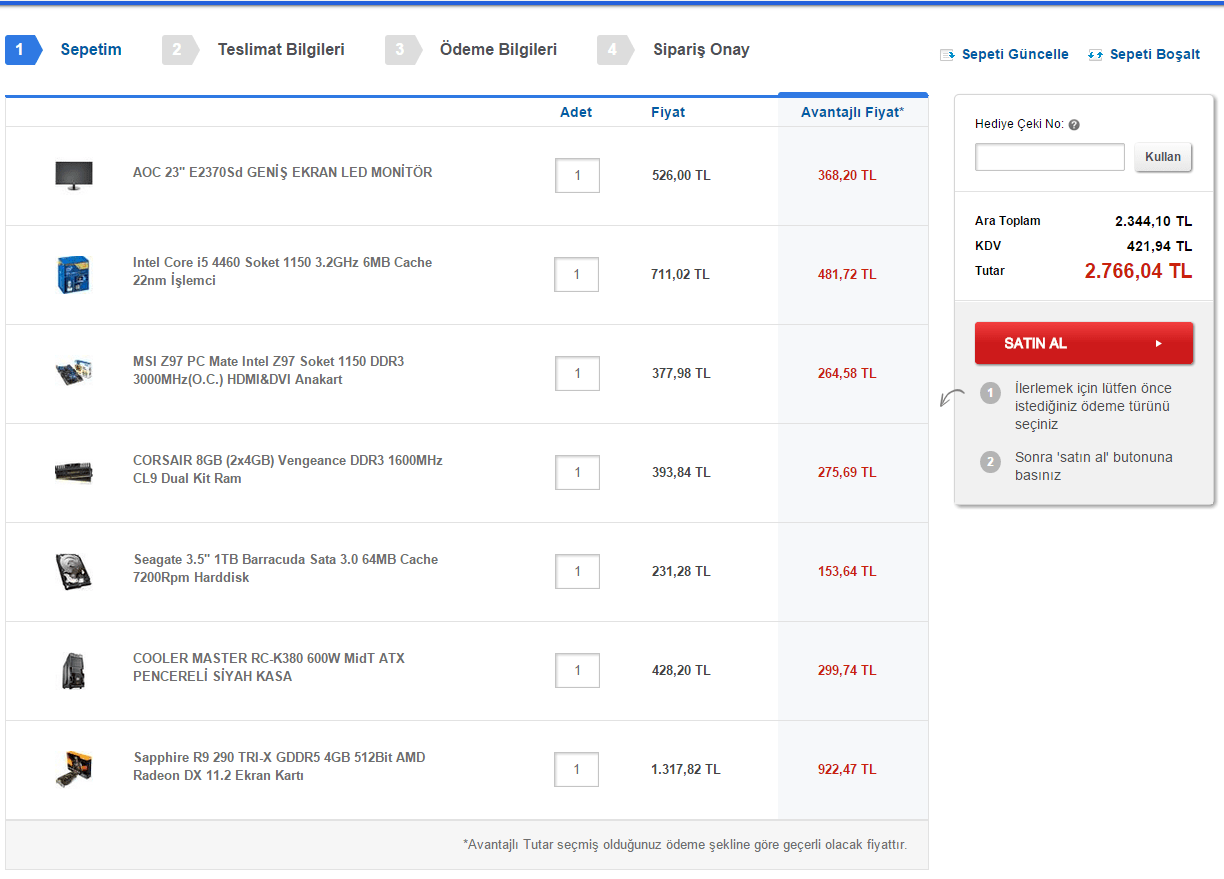Focus the Hediye Çeki No input field
The image size is (1224, 879).
(x=1050, y=157)
